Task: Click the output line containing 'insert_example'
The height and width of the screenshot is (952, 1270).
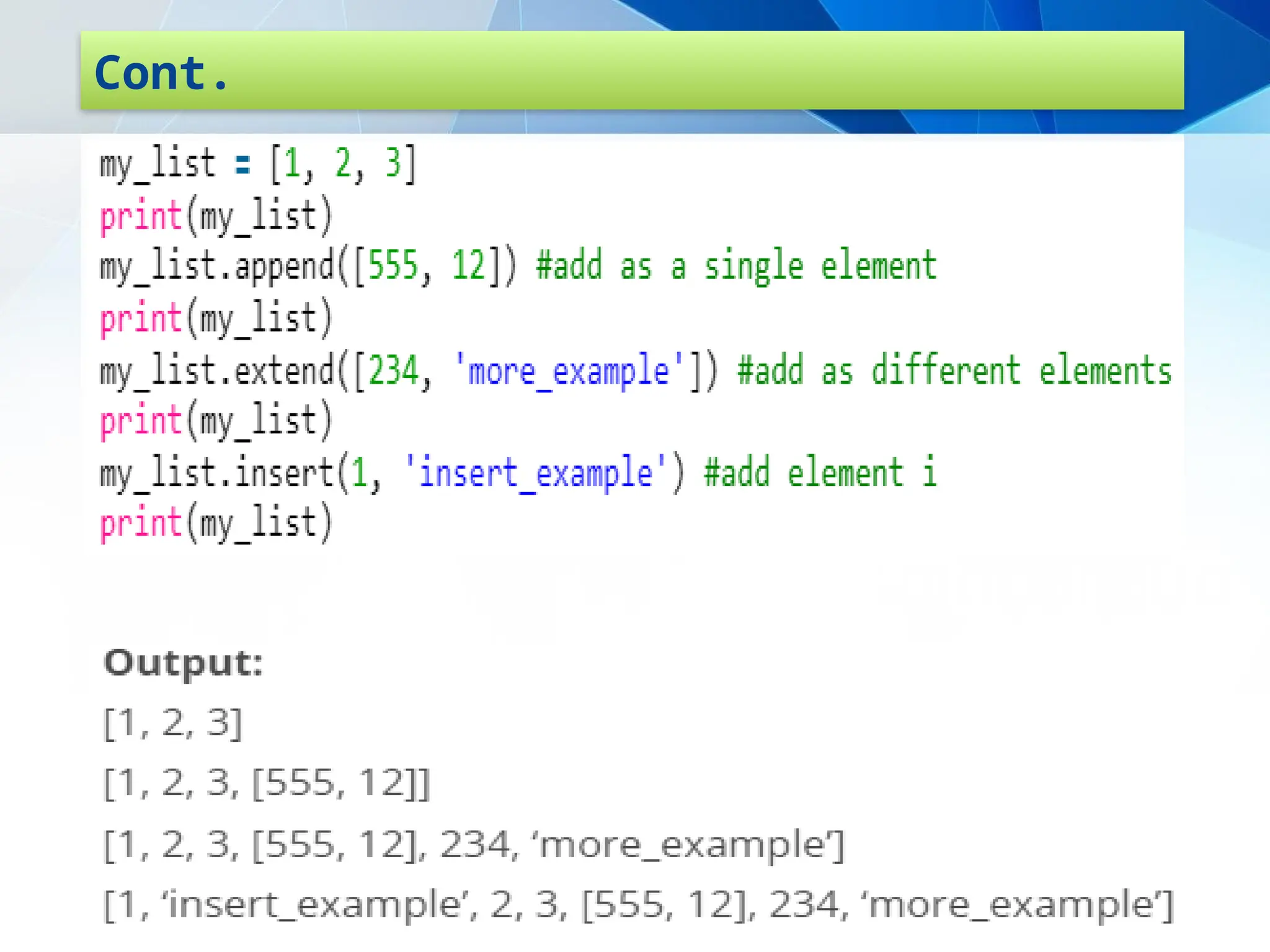Action: (x=639, y=905)
